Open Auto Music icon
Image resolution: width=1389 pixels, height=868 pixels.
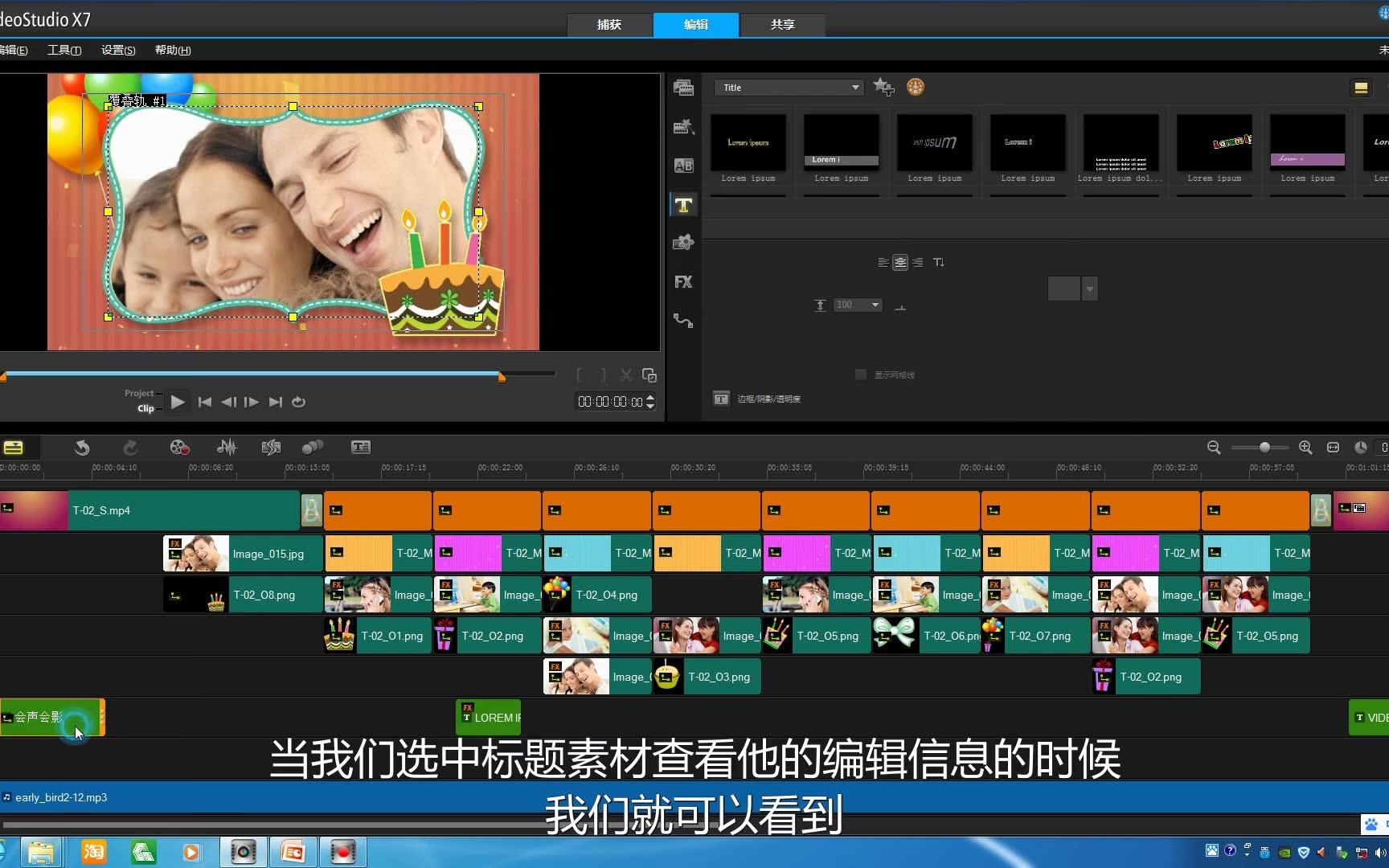click(271, 448)
